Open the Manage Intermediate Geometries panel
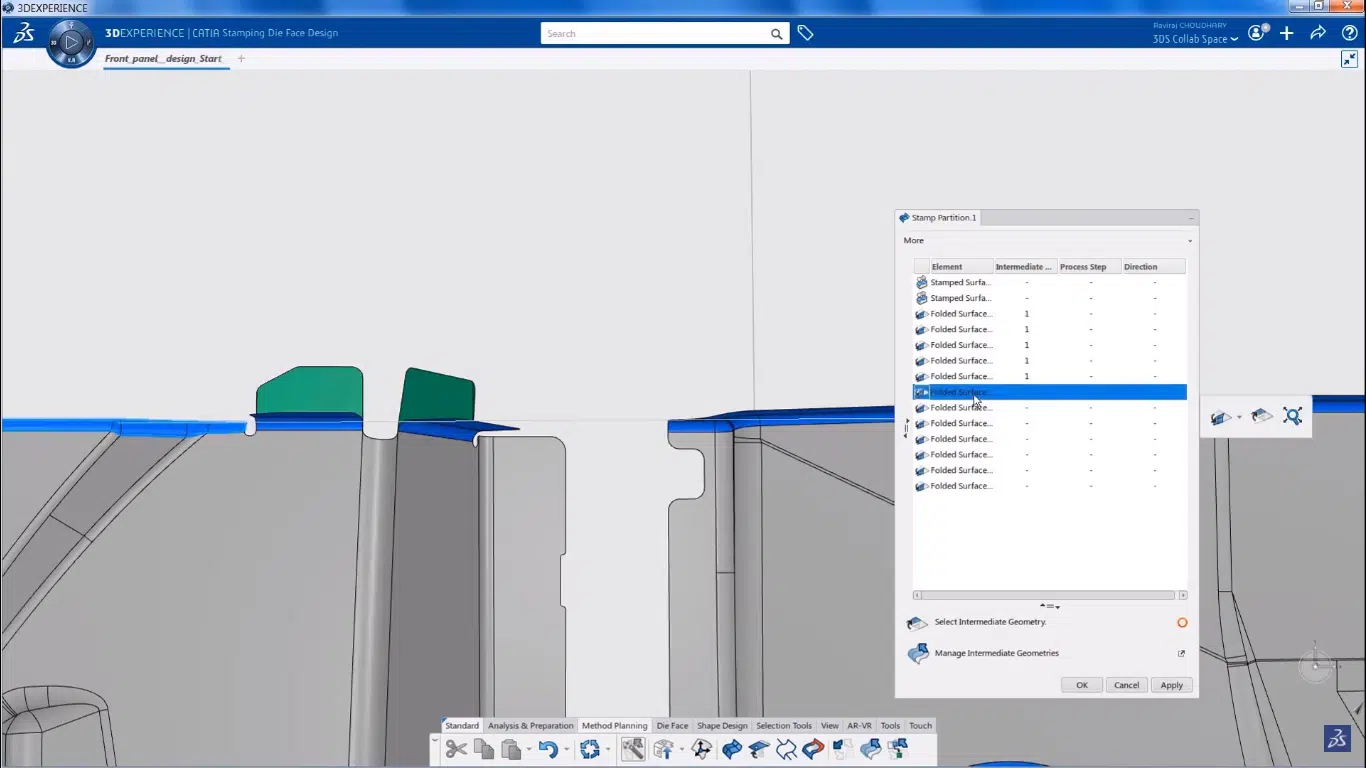The width and height of the screenshot is (1366, 768). [x=996, y=653]
